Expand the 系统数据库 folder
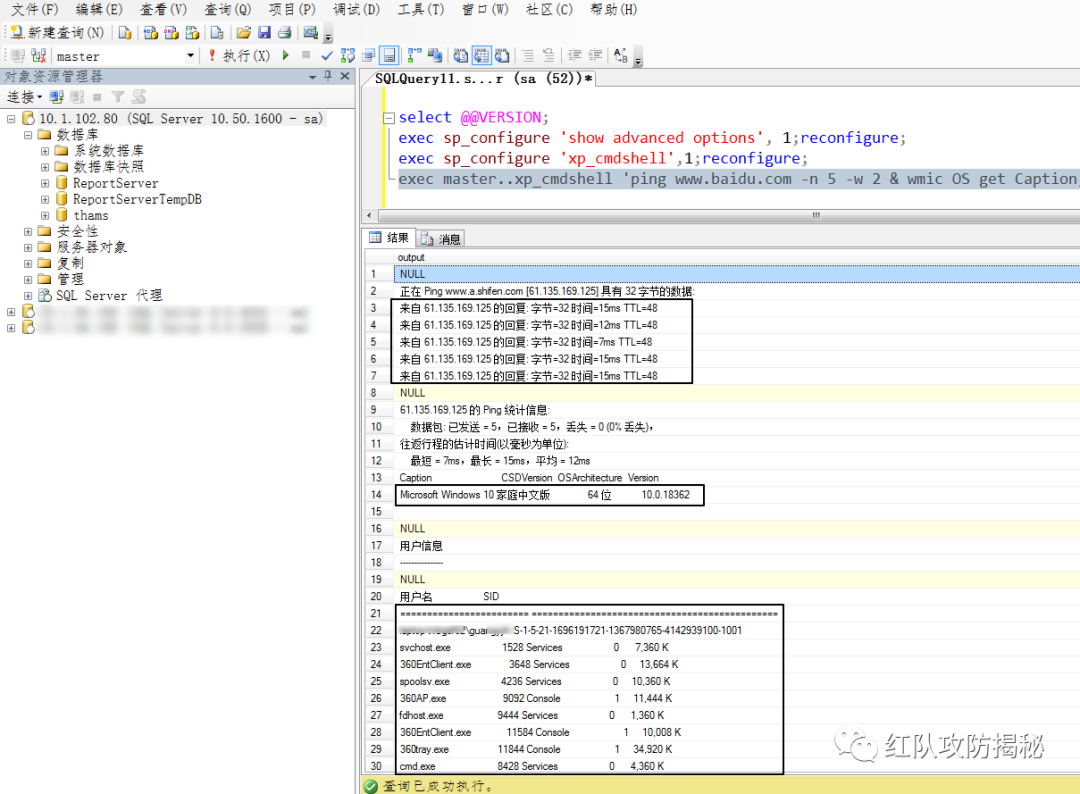 pyautogui.click(x=45, y=151)
